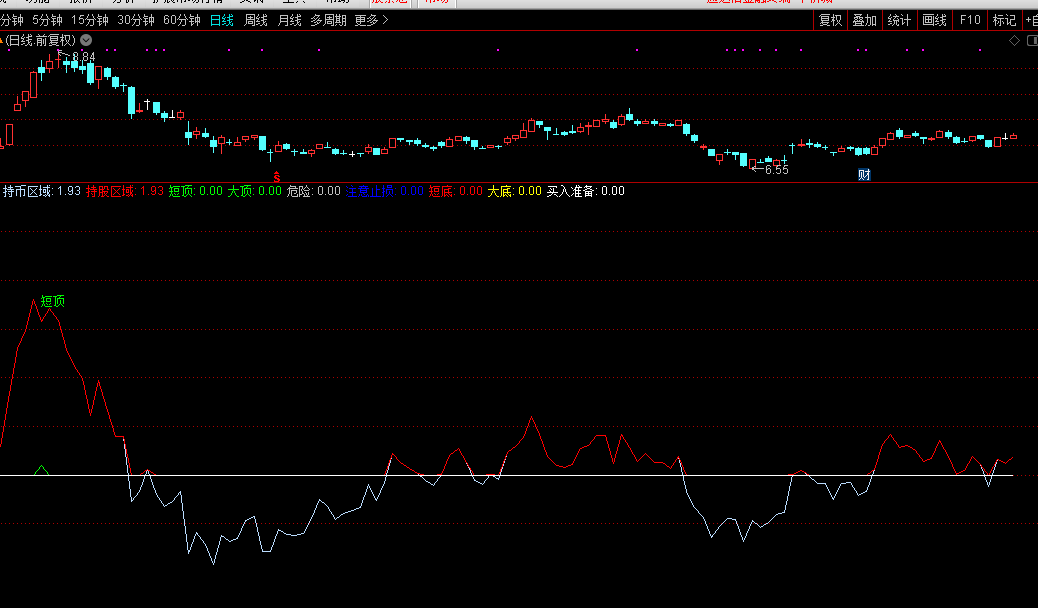Open the 统计 statistics button
Screen dimensions: 1038x608
point(899,20)
